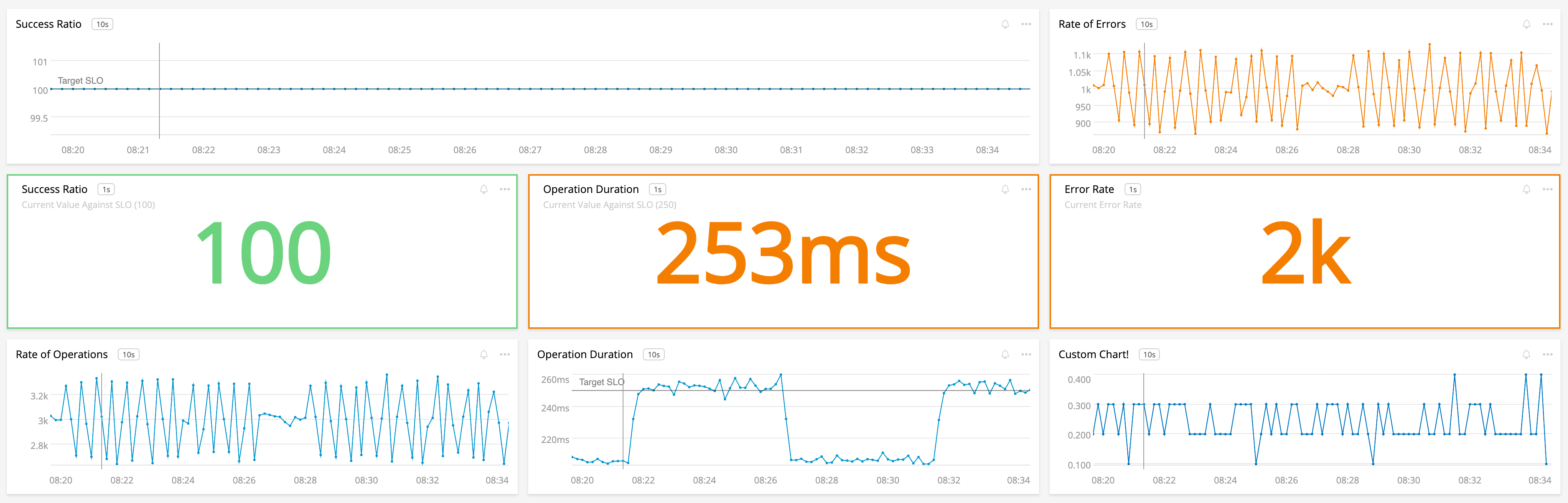Open the three-dot menu on top Success Ratio chart
Viewport: 1568px width, 503px height.
(x=1026, y=24)
